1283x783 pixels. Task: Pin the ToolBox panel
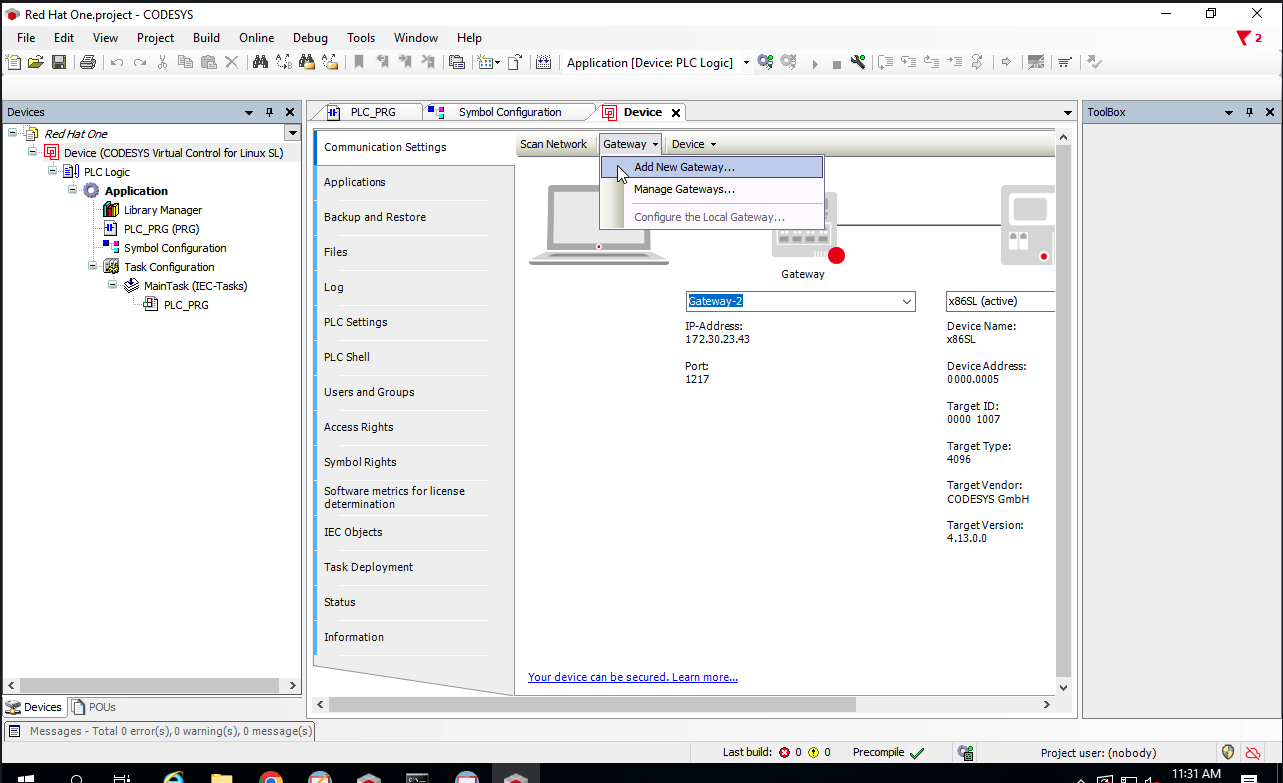click(x=1249, y=112)
